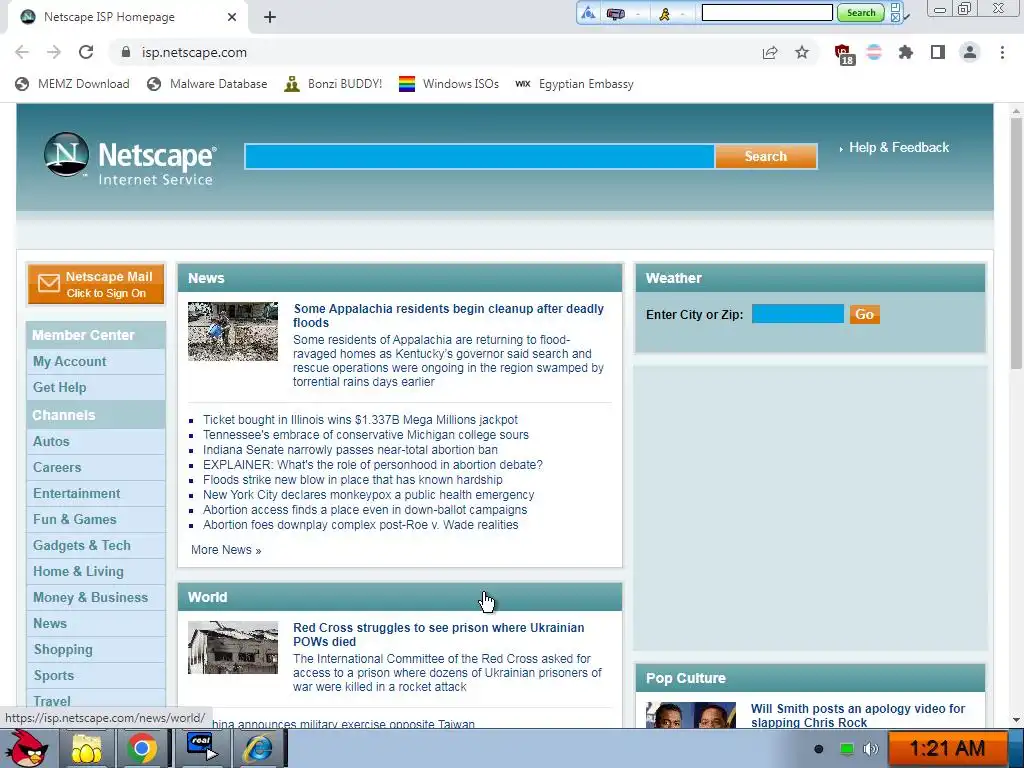Toggle the browser side panel
1024x768 pixels.
click(x=938, y=52)
